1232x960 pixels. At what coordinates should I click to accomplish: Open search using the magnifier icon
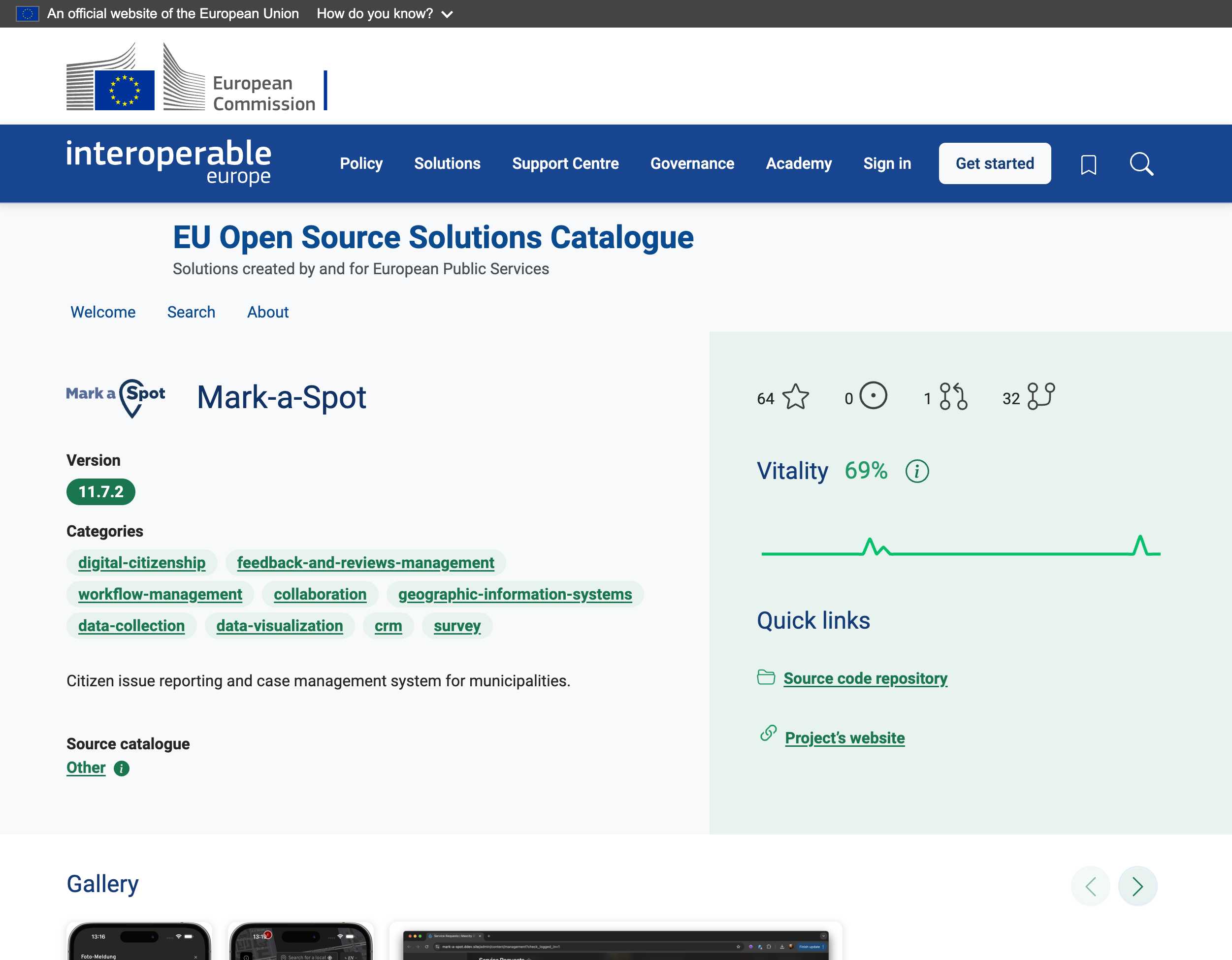(x=1142, y=163)
